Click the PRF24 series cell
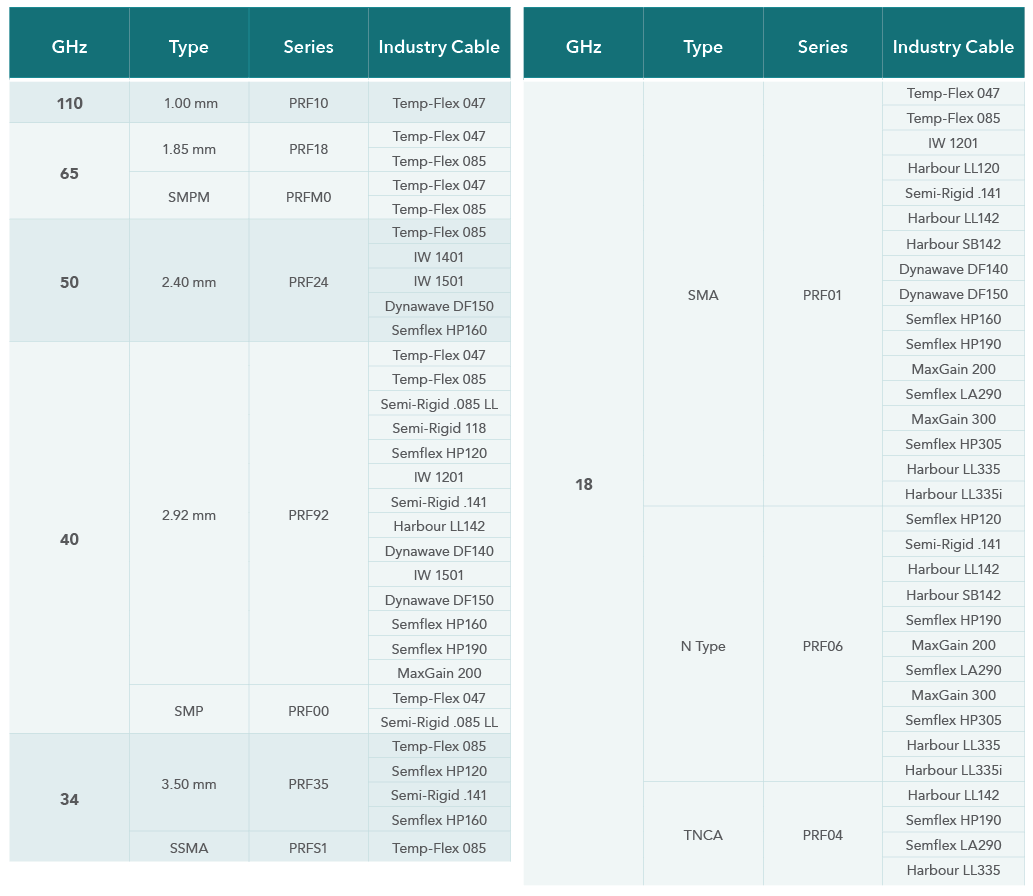Viewport: 1033px width, 896px height. (x=308, y=282)
